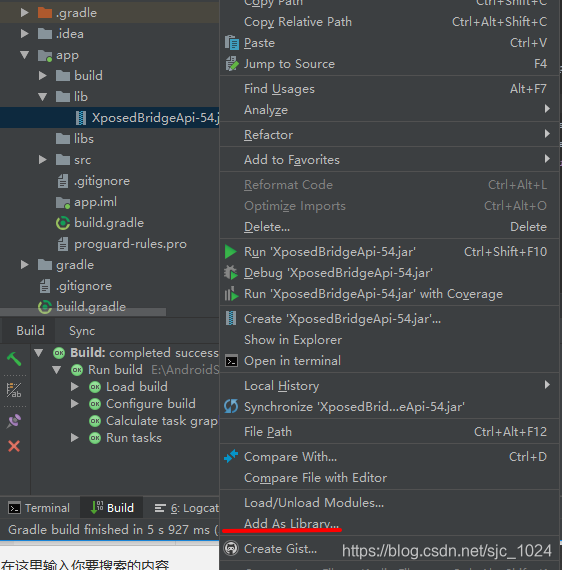Expand the Load build node
Screen dimensions: 562x570
75,387
